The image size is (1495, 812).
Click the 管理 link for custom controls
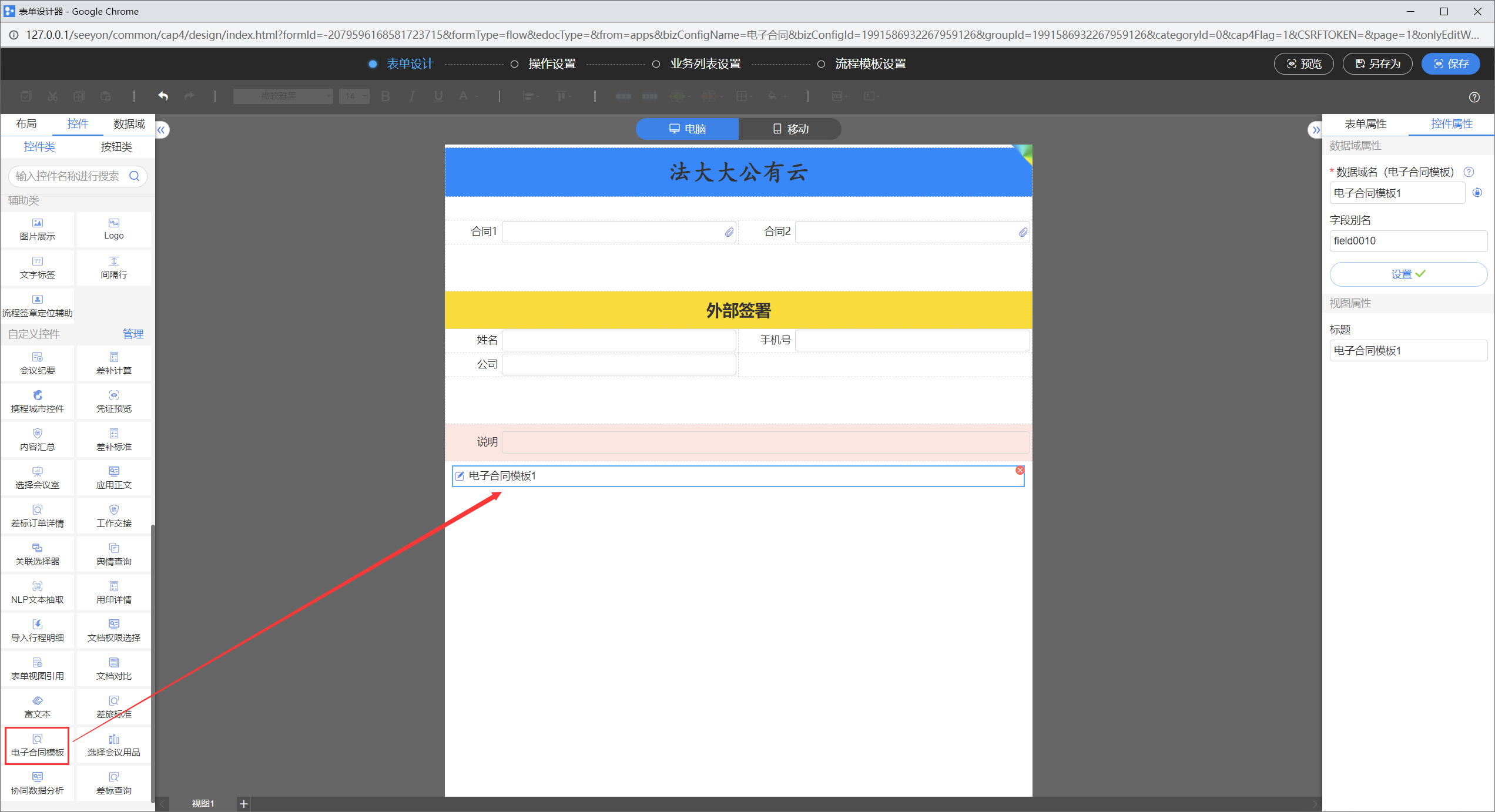[x=133, y=334]
